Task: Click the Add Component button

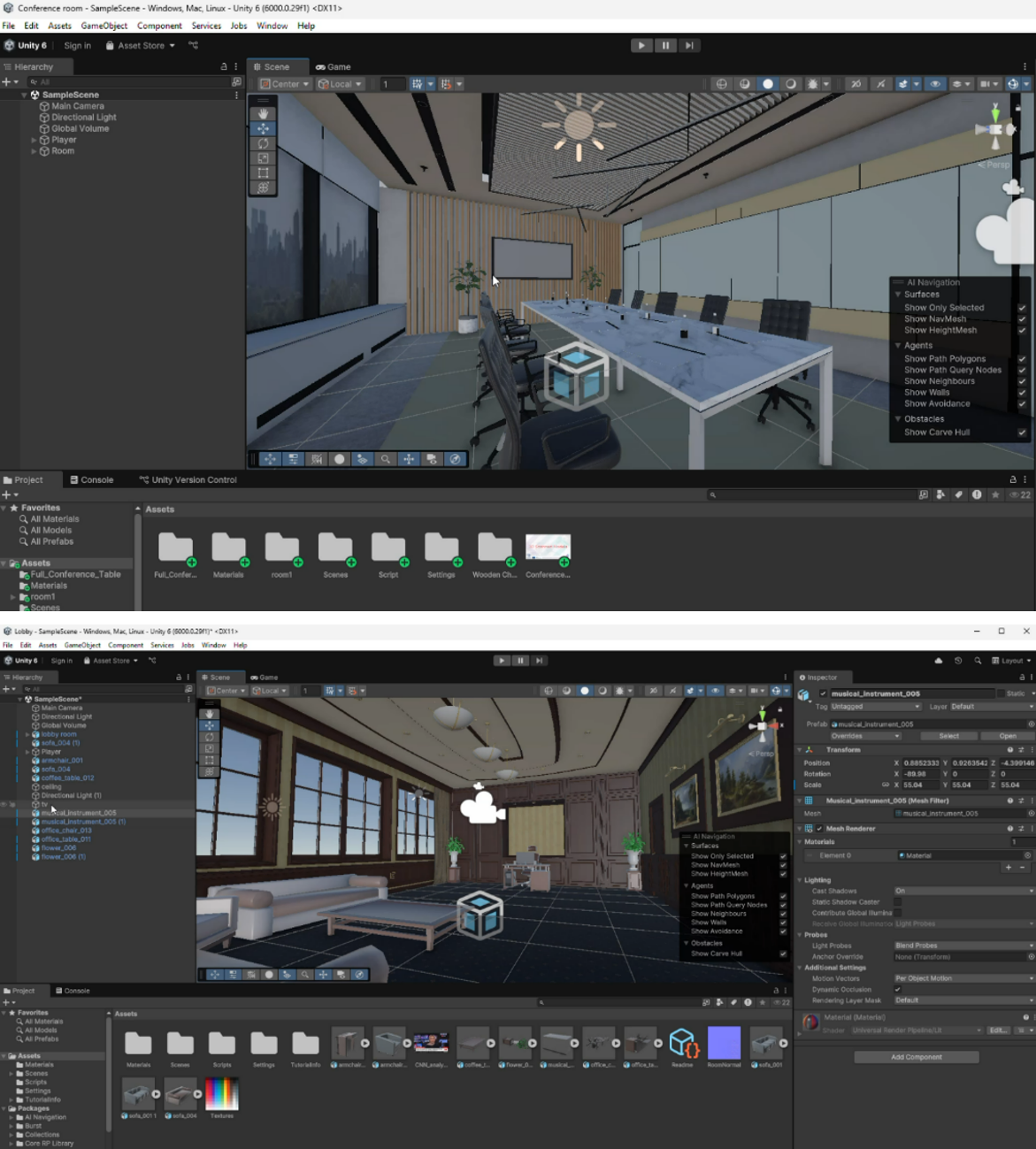Action: (x=916, y=1057)
